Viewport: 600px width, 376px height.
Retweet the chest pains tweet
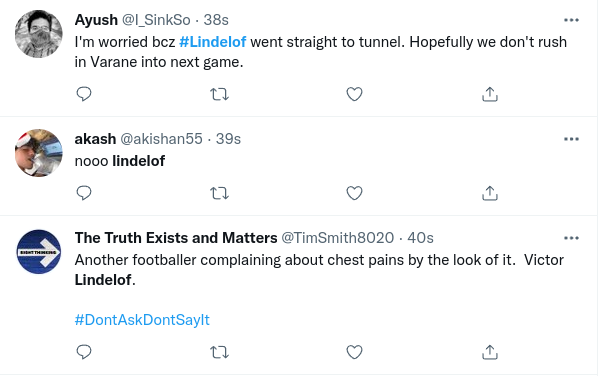click(220, 352)
